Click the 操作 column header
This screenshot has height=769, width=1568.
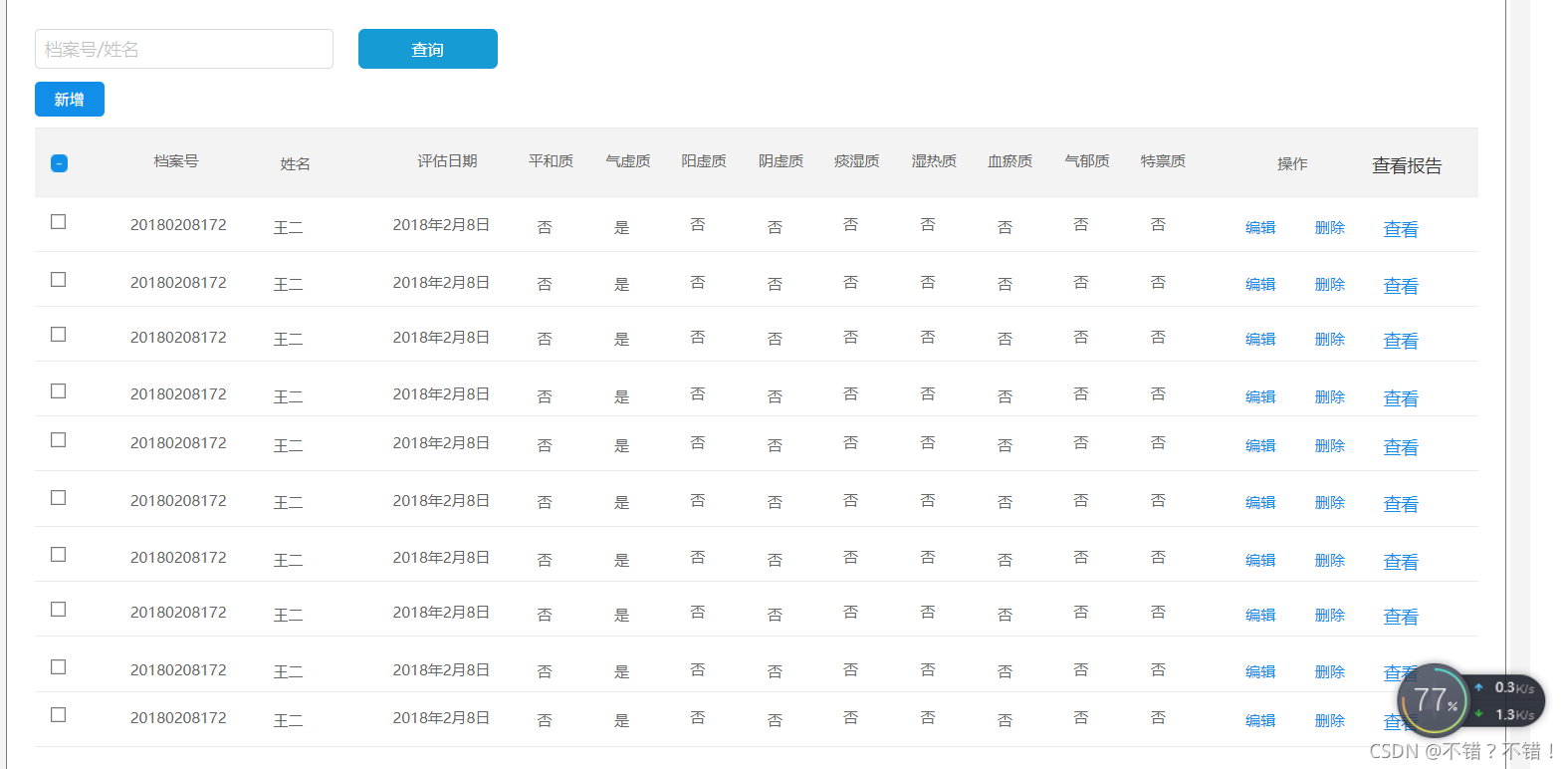click(1292, 163)
